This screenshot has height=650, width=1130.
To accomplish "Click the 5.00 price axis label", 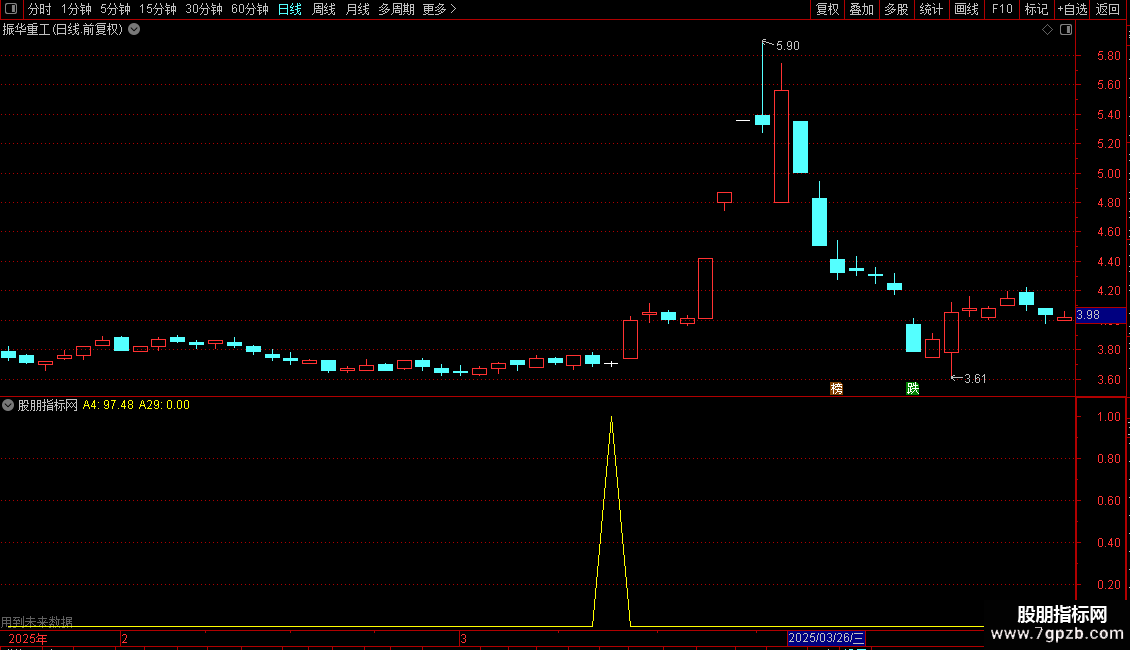I will (x=1108, y=174).
